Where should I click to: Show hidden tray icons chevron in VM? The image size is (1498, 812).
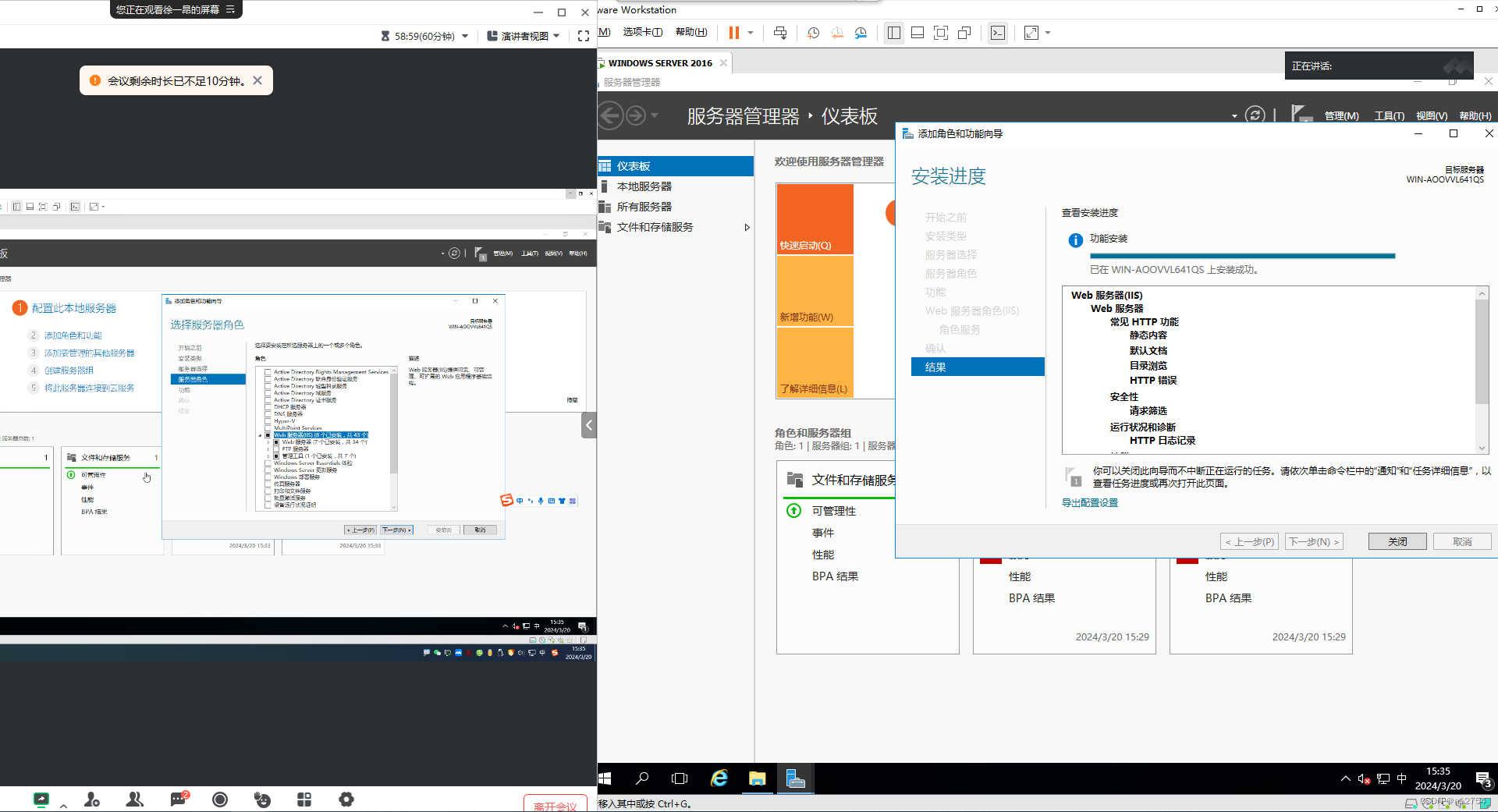click(1346, 778)
